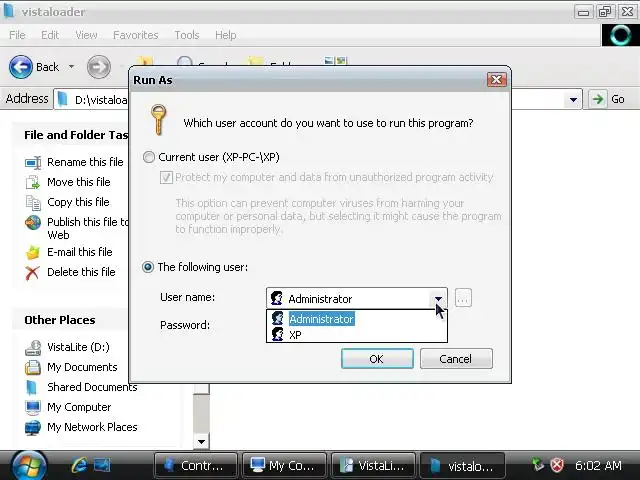The width and height of the screenshot is (640, 480).
Task: Close the Run As dialog
Action: [496, 79]
